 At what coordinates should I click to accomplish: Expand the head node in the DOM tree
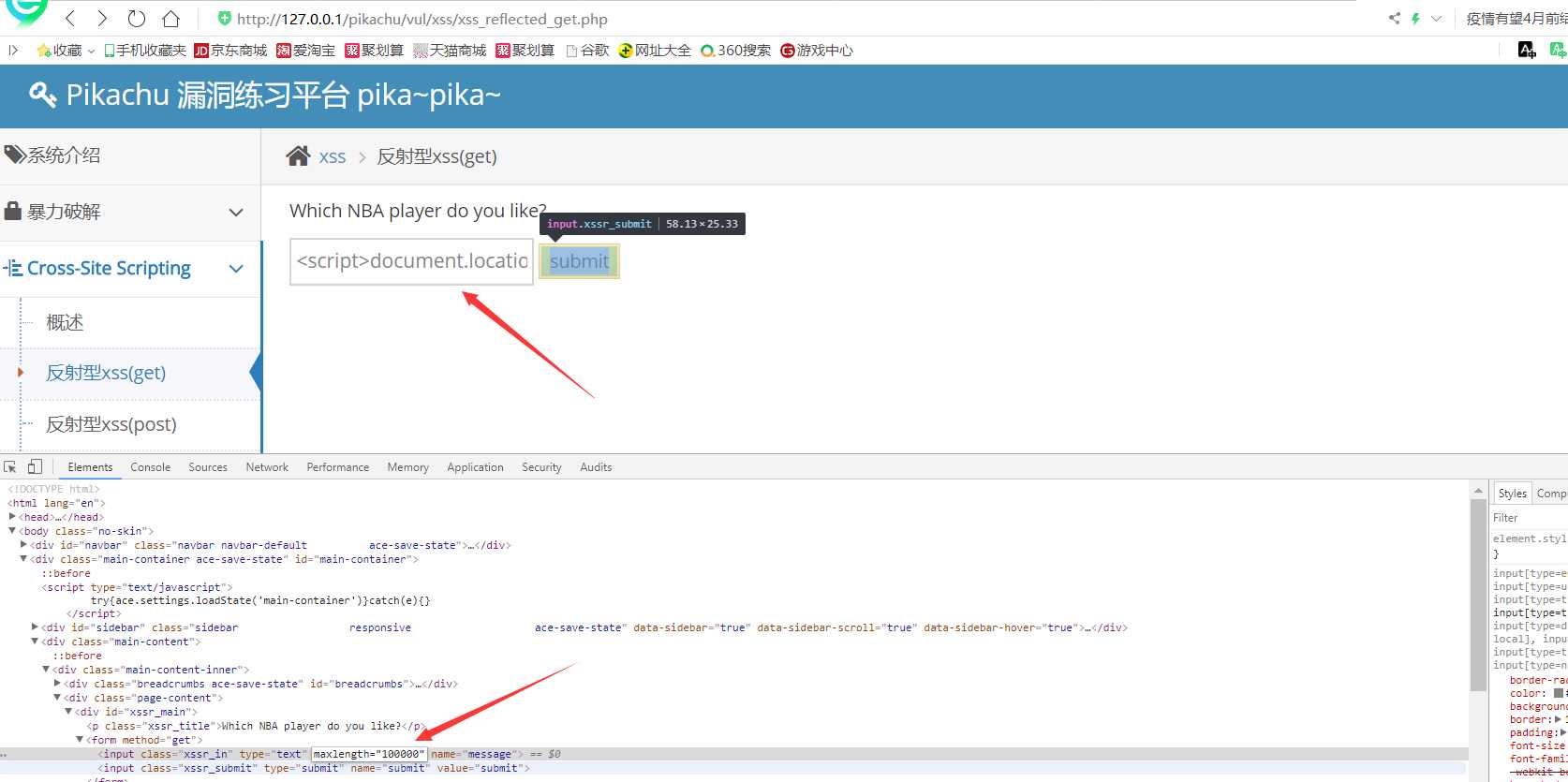(x=12, y=517)
